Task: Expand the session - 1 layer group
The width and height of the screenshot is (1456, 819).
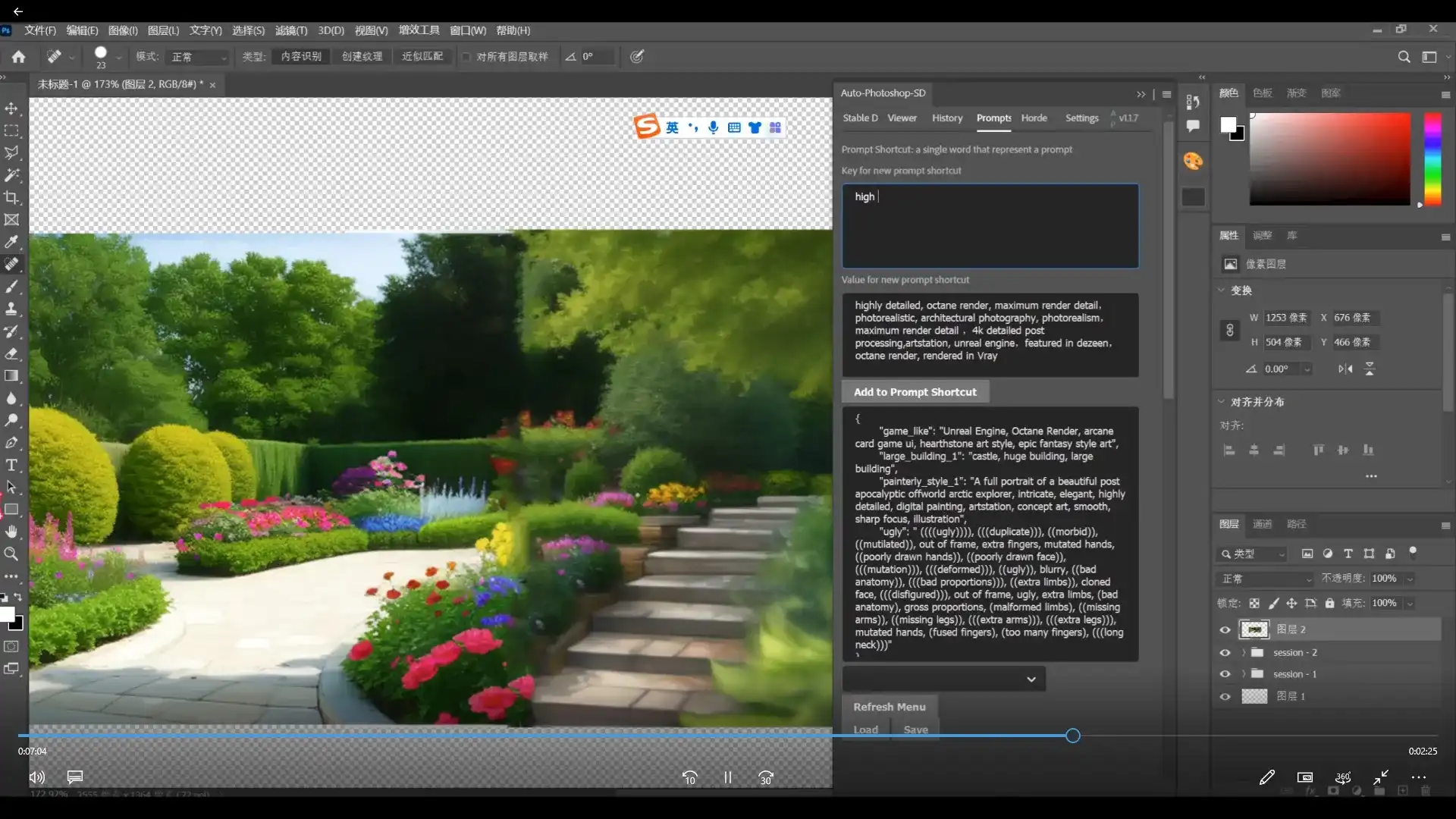Action: pyautogui.click(x=1243, y=674)
